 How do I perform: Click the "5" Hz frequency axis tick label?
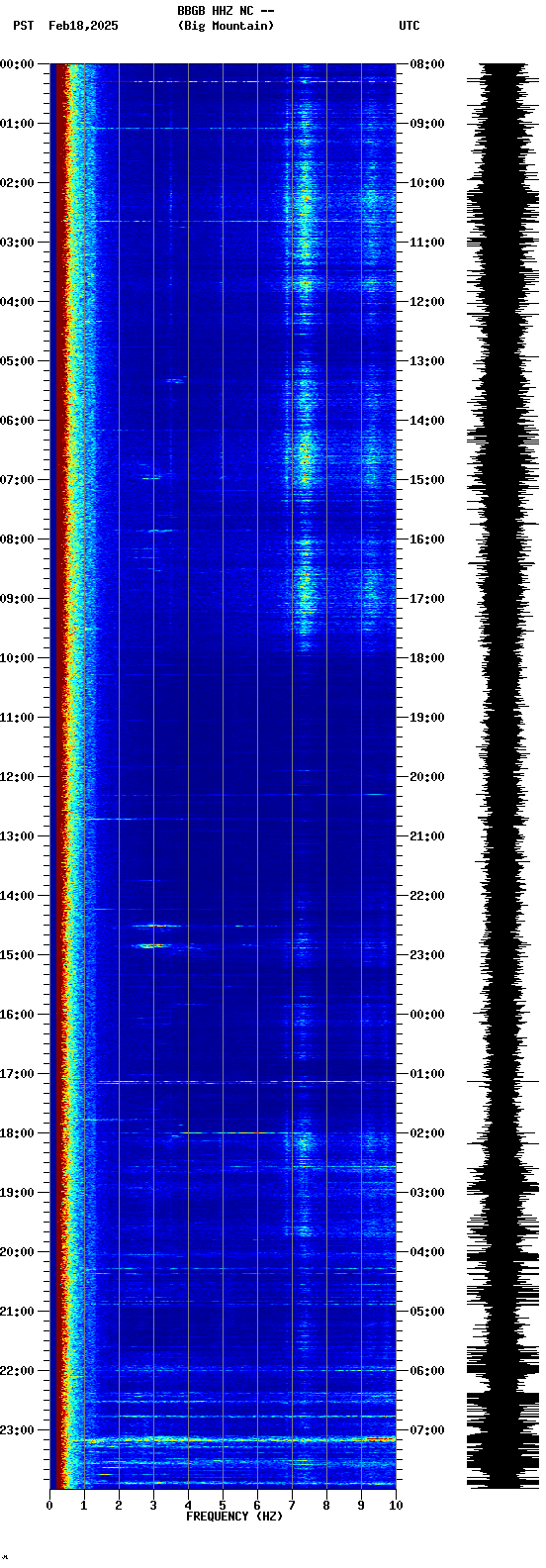pos(223,1506)
